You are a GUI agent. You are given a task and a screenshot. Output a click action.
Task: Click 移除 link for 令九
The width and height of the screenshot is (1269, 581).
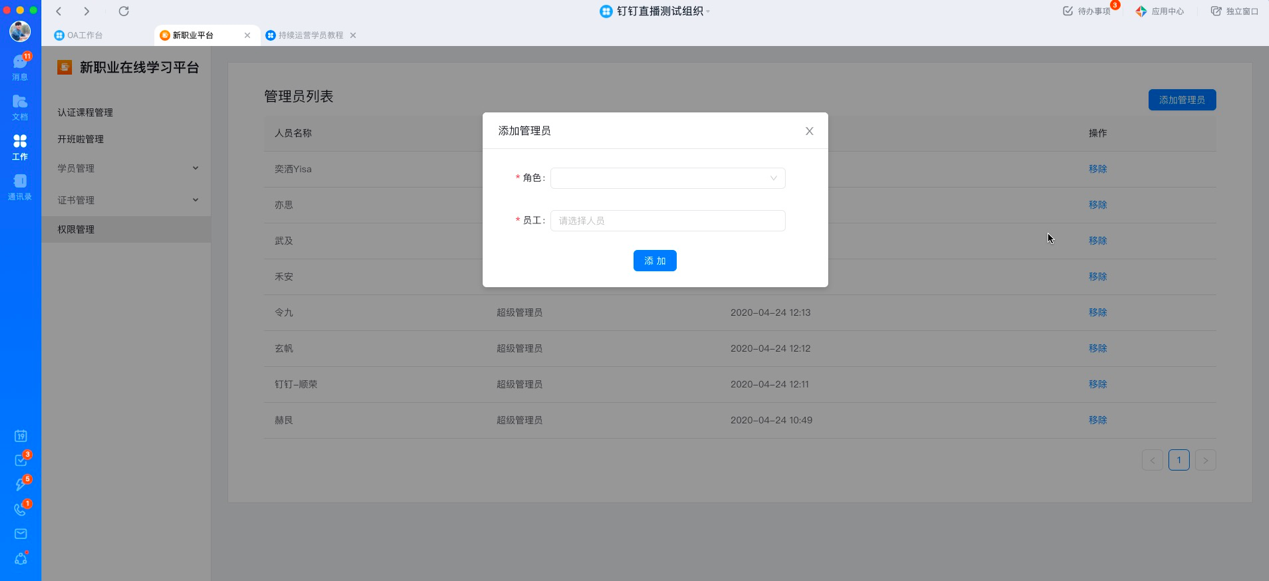tap(1097, 313)
